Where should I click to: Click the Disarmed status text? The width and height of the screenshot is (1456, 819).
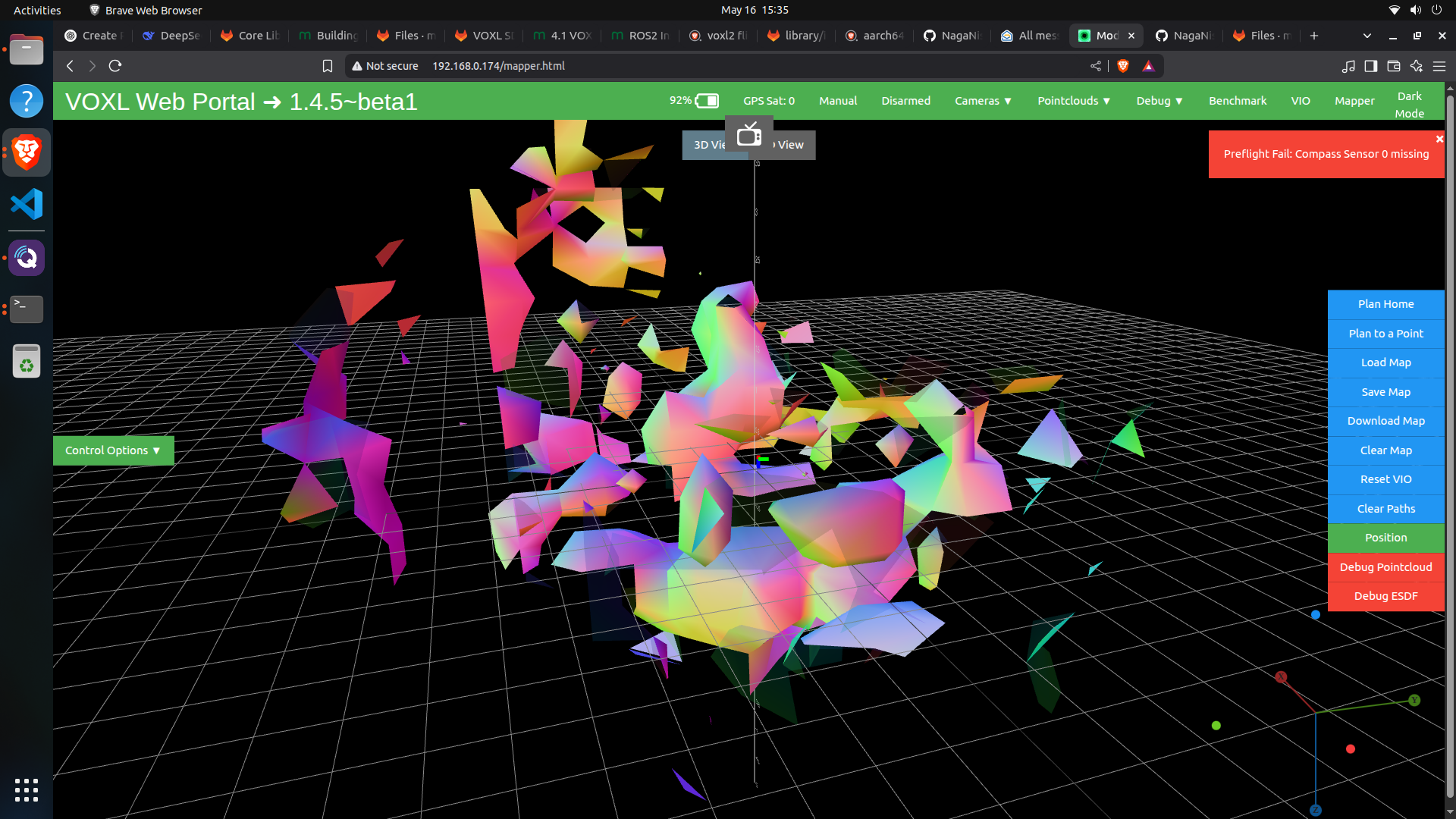click(x=905, y=101)
